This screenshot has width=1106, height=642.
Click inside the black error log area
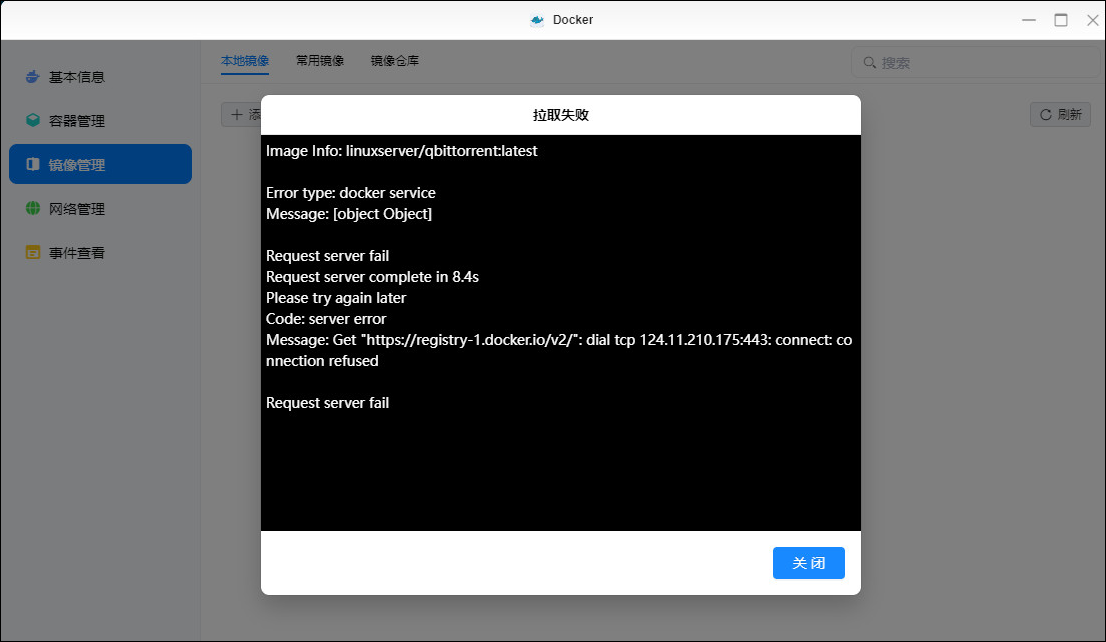(x=560, y=470)
